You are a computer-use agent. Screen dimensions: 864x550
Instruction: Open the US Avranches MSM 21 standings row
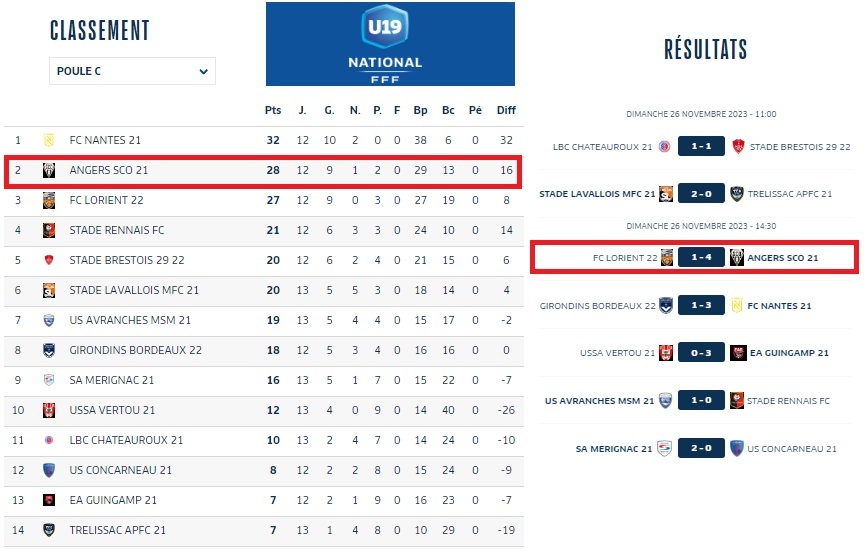pos(264,320)
